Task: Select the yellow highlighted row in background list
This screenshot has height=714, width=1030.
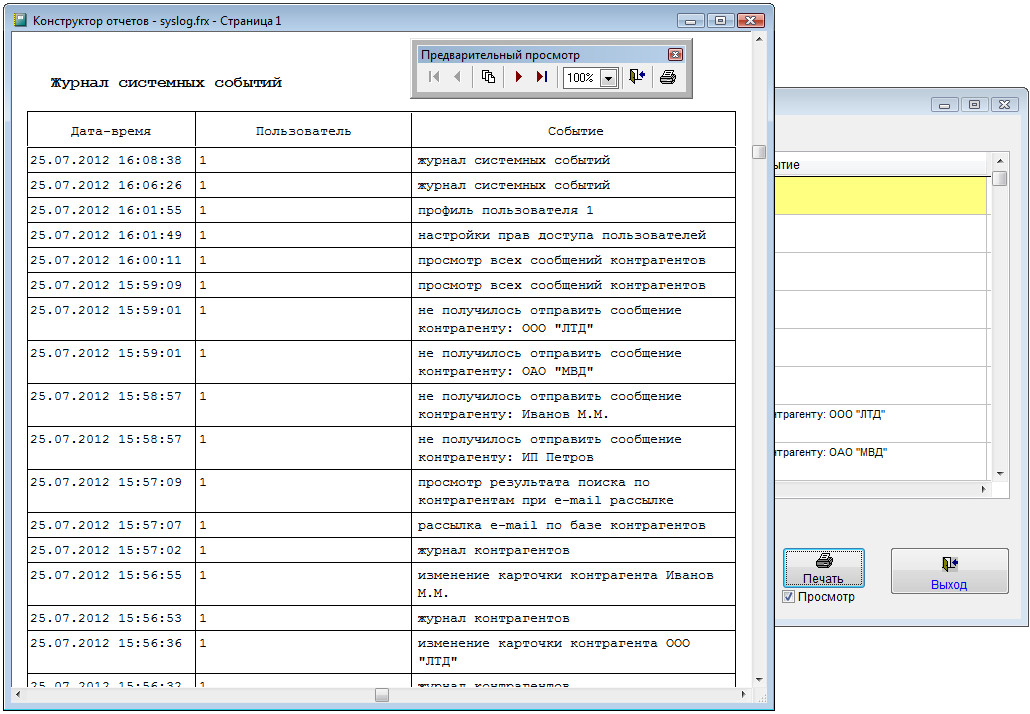Action: (x=880, y=195)
